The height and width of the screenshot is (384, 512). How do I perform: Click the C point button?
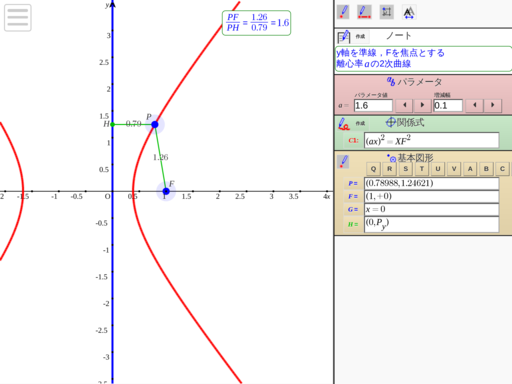[502, 169]
